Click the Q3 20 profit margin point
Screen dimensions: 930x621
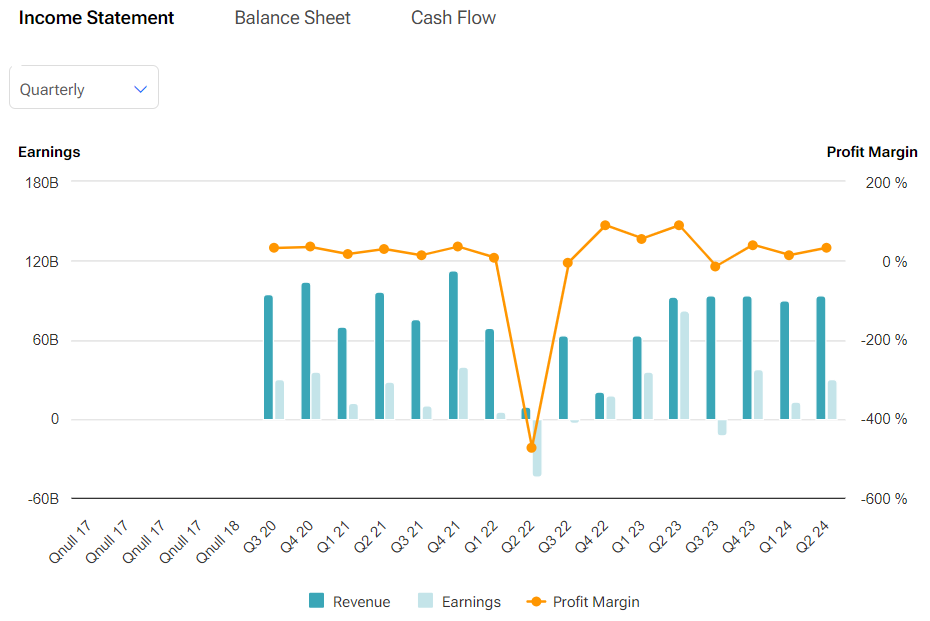click(x=274, y=248)
